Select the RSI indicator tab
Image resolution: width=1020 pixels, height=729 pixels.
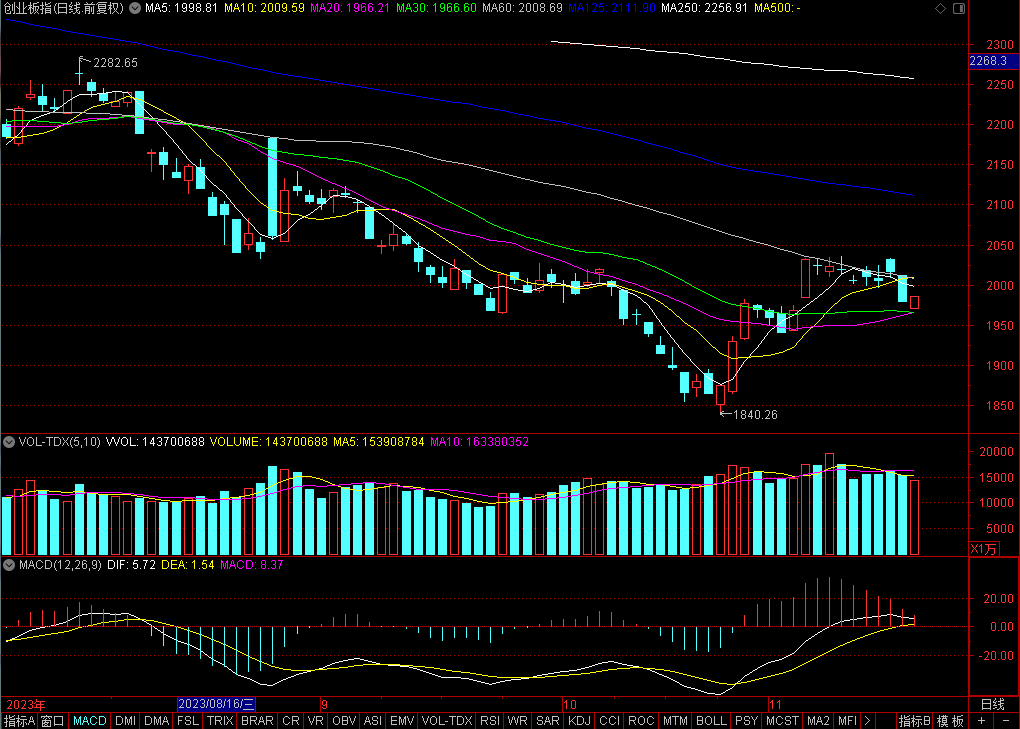490,721
